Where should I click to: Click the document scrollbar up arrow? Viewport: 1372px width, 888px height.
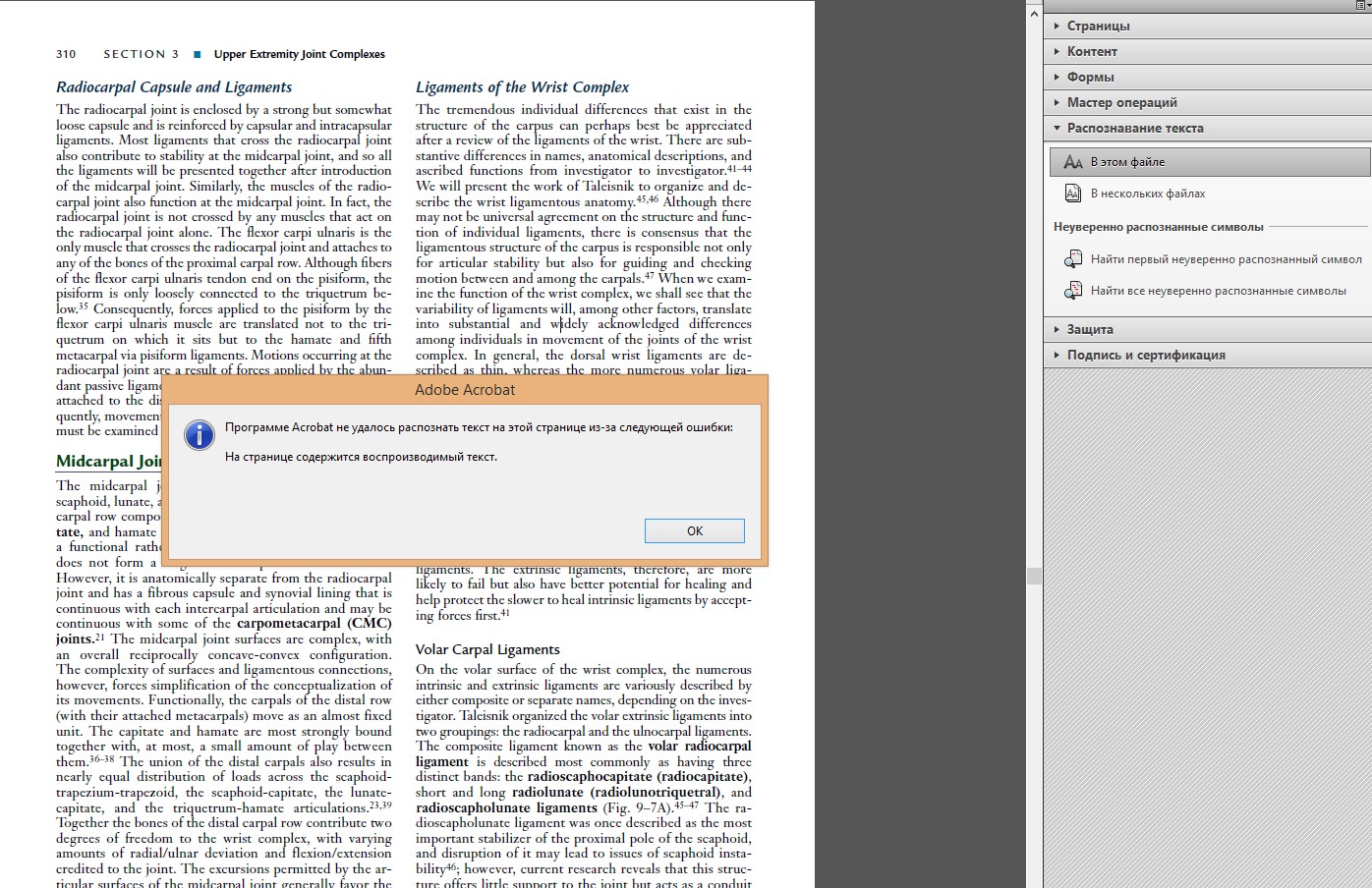pos(1034,14)
